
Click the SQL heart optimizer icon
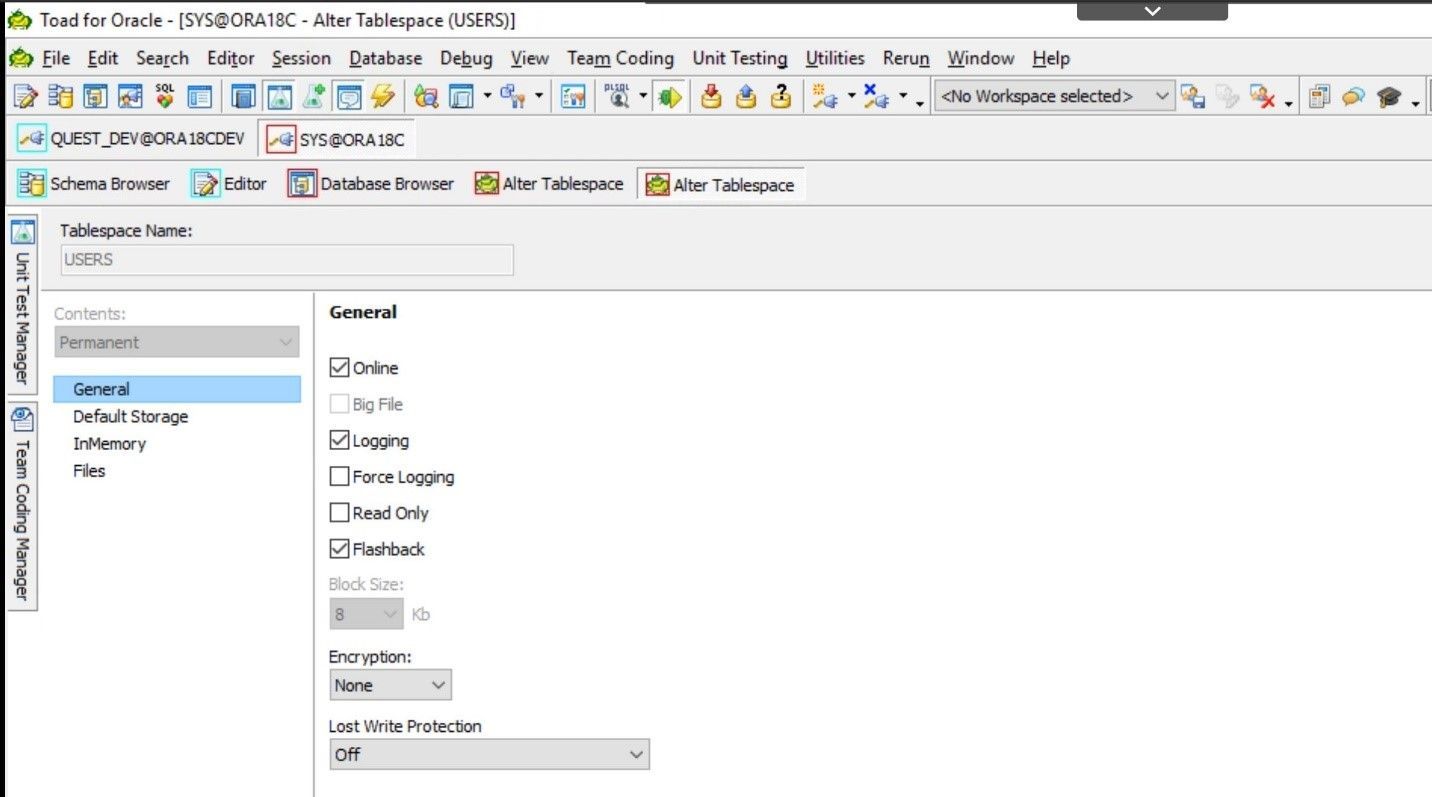165,97
